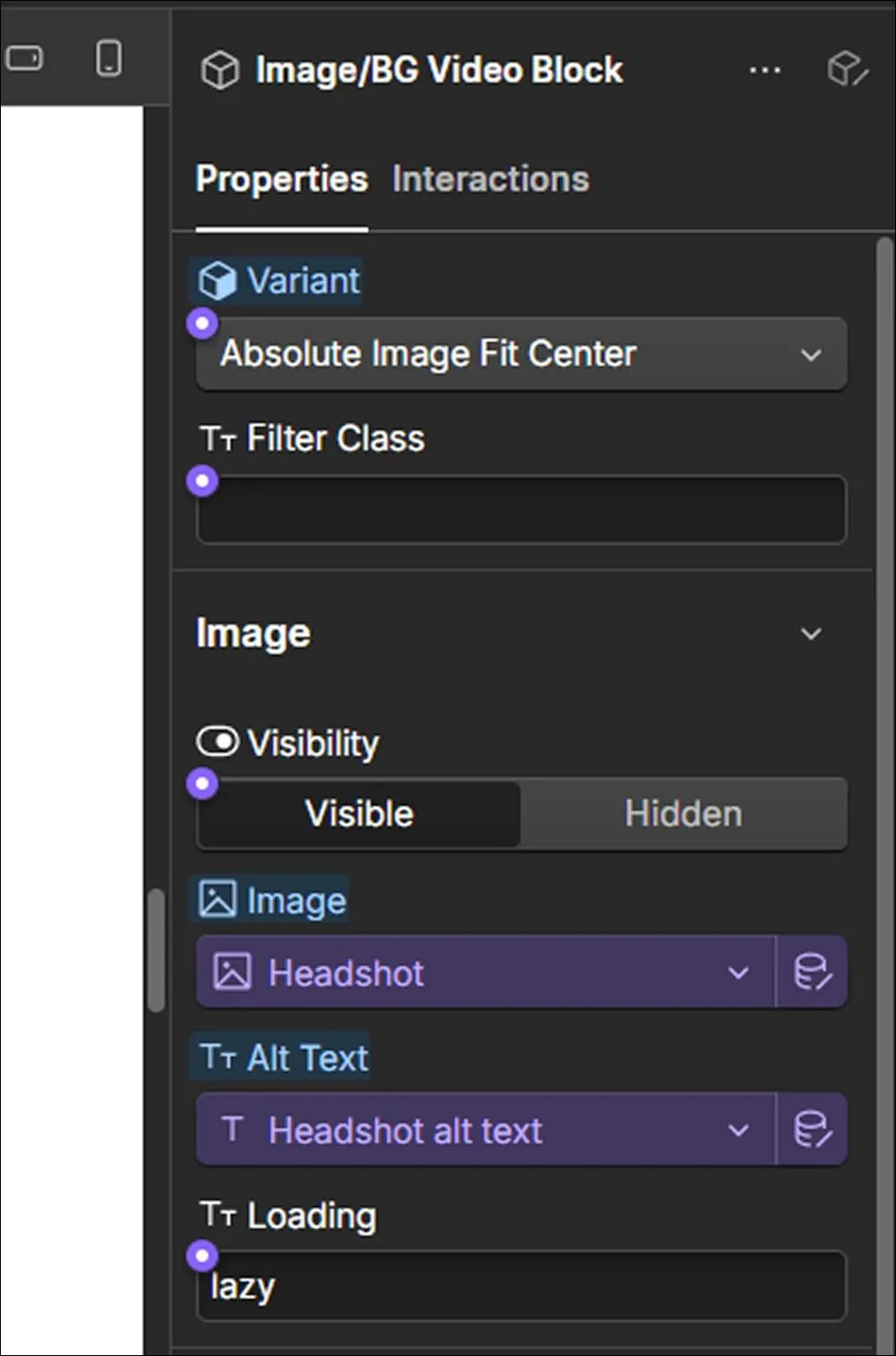
Task: Open the Headshot image field dropdown
Action: click(485, 972)
